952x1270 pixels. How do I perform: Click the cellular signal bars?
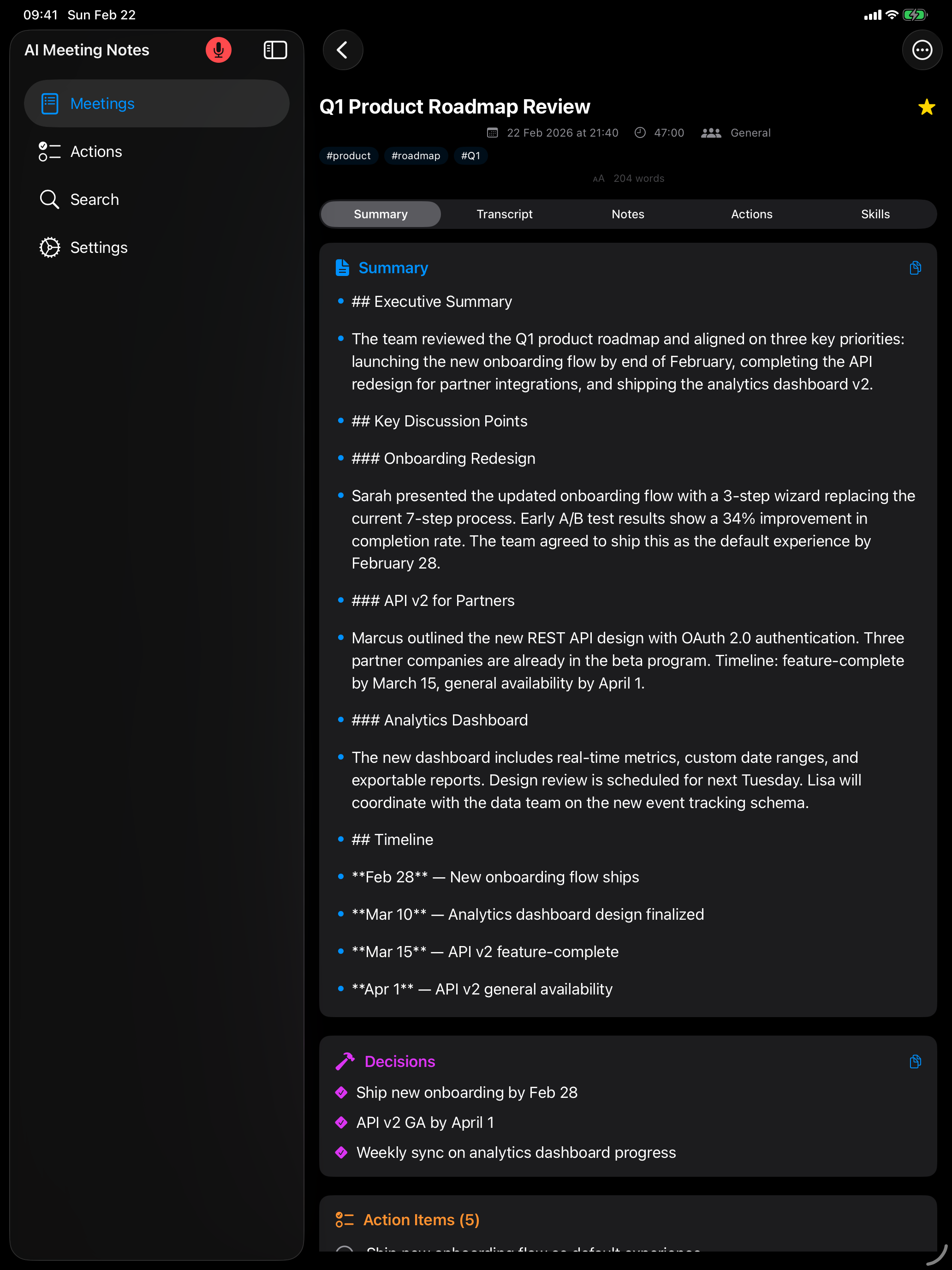tap(872, 15)
